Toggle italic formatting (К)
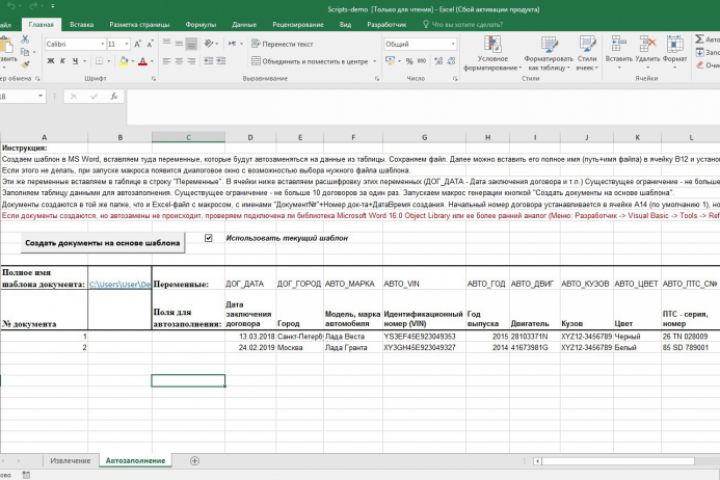The image size is (720, 480). [63, 61]
